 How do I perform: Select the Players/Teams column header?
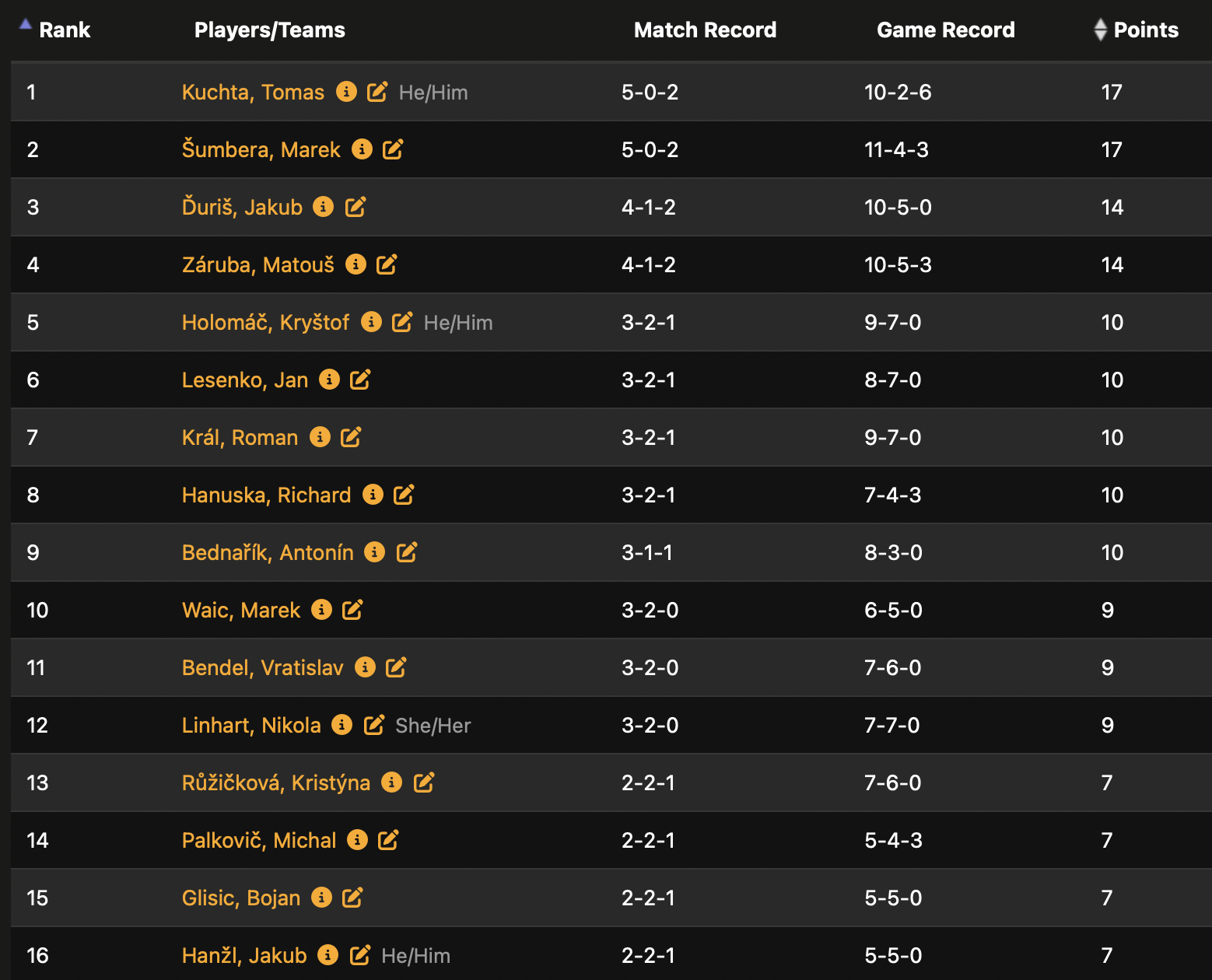point(269,30)
